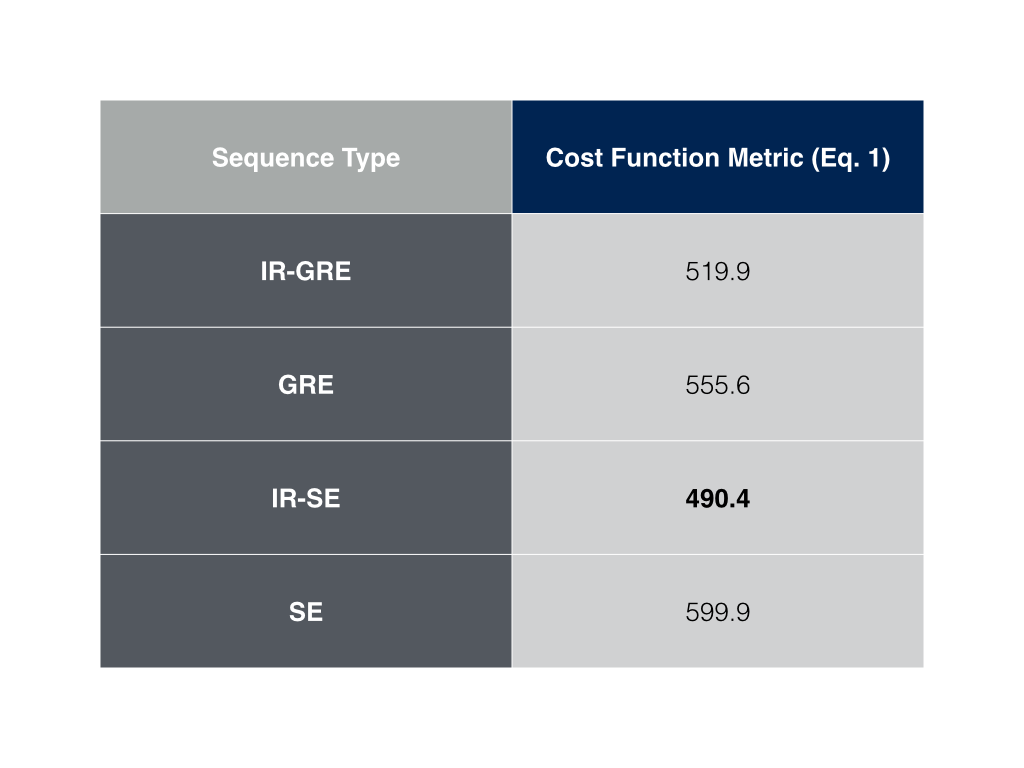Viewport: 1024px width, 768px height.
Task: Select the 599.9 value cell
Action: pyautogui.click(x=717, y=612)
